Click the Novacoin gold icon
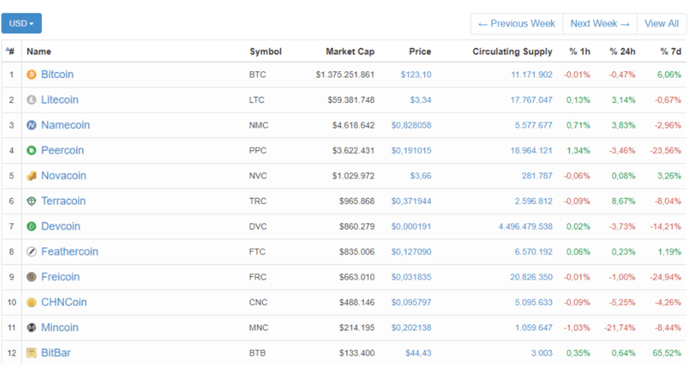 tap(31, 176)
